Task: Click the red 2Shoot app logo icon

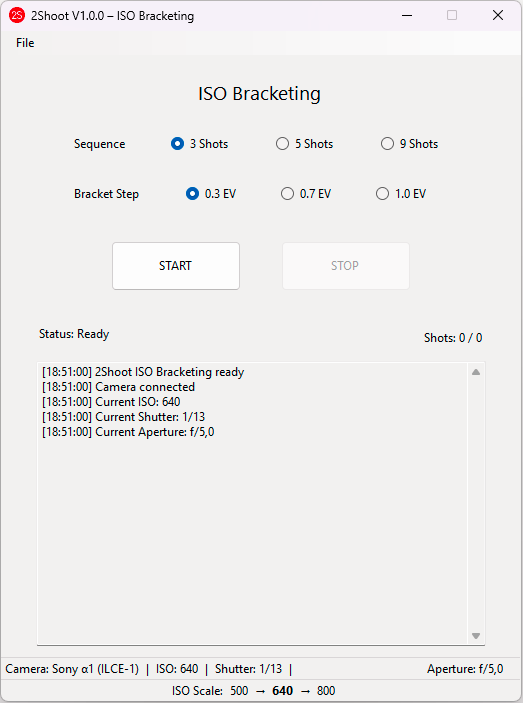Action: (17, 15)
